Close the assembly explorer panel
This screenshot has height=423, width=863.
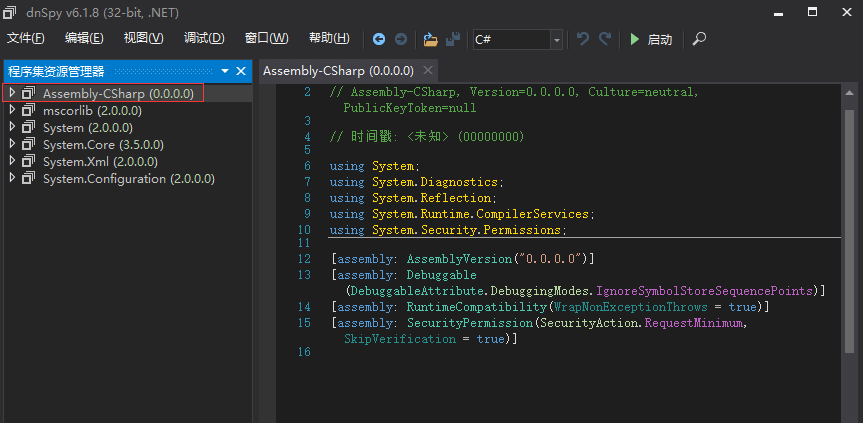241,71
